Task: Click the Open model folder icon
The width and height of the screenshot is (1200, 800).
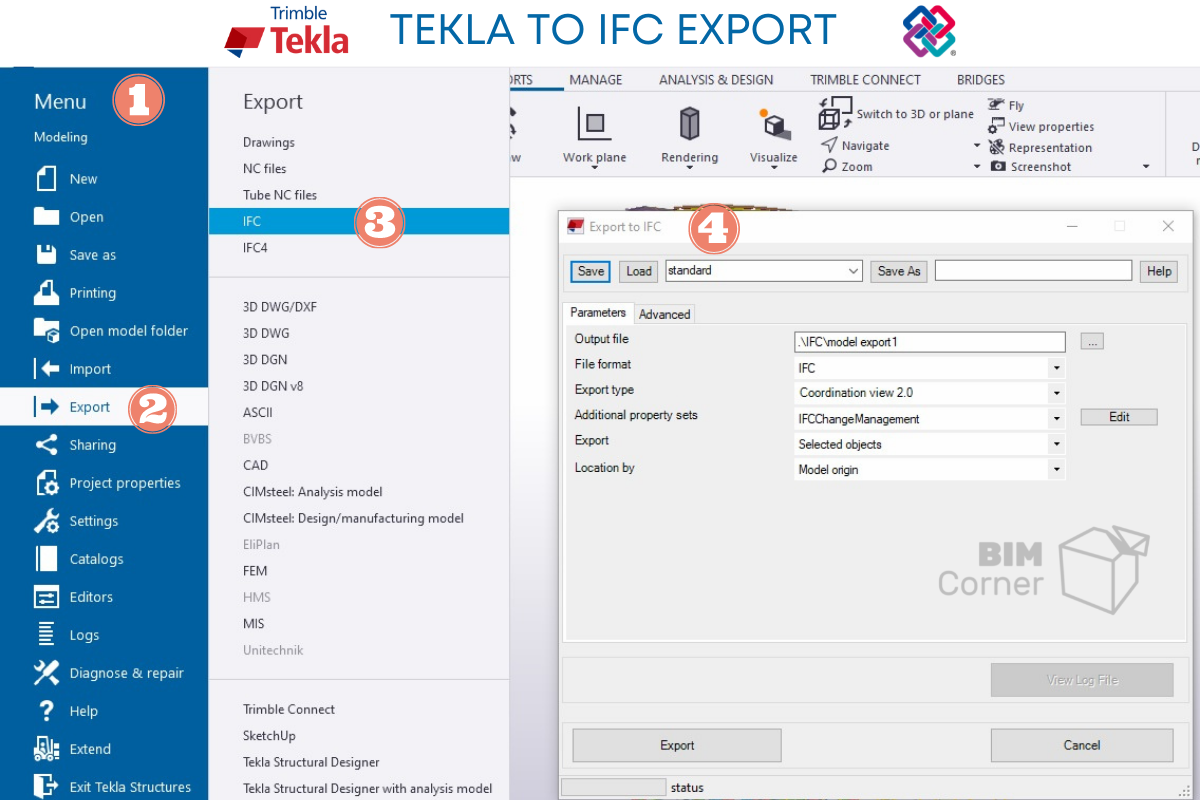Action: (x=46, y=330)
